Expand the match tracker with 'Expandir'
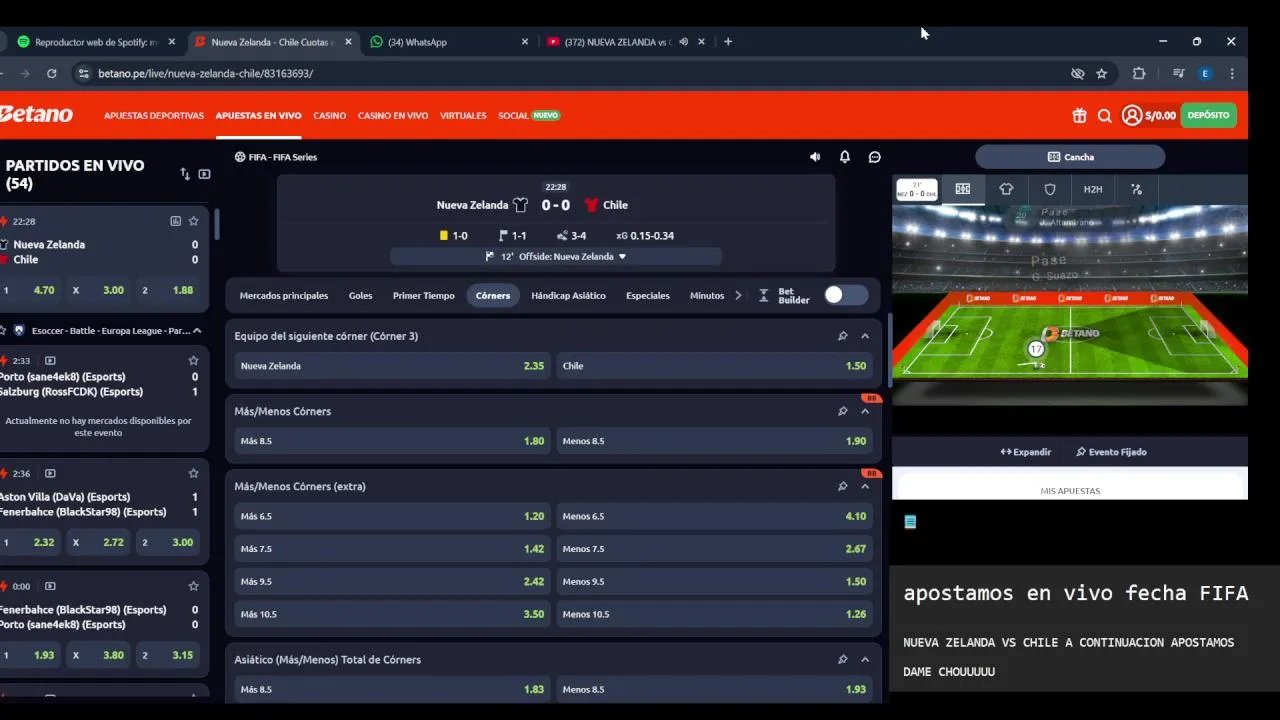This screenshot has height=720, width=1280. (1026, 452)
